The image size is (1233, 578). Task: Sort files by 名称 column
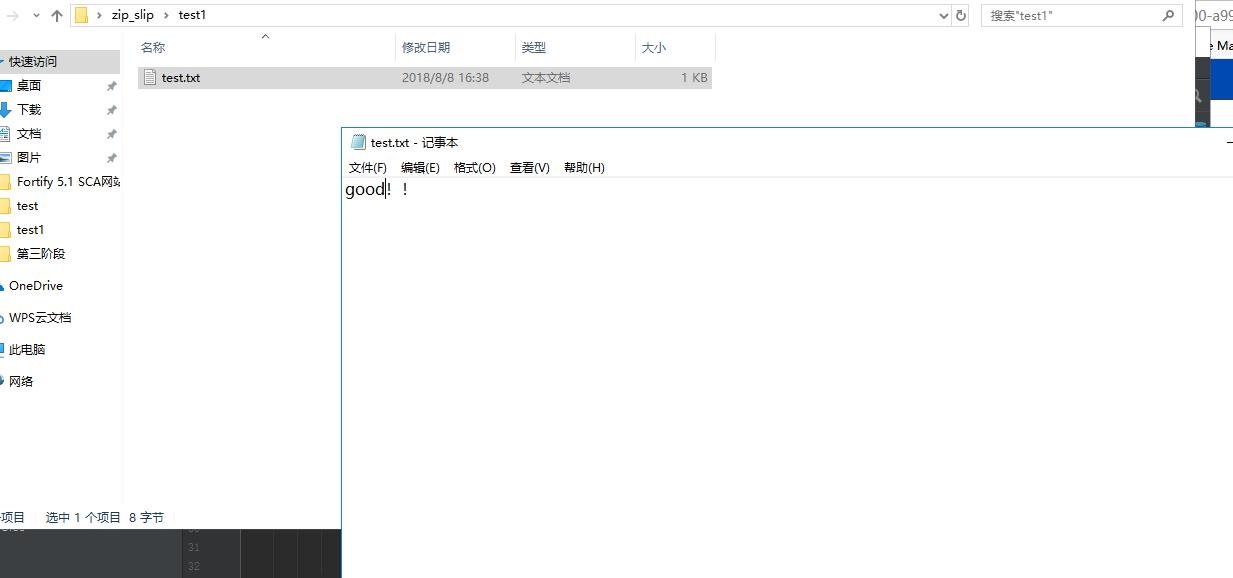pos(153,48)
